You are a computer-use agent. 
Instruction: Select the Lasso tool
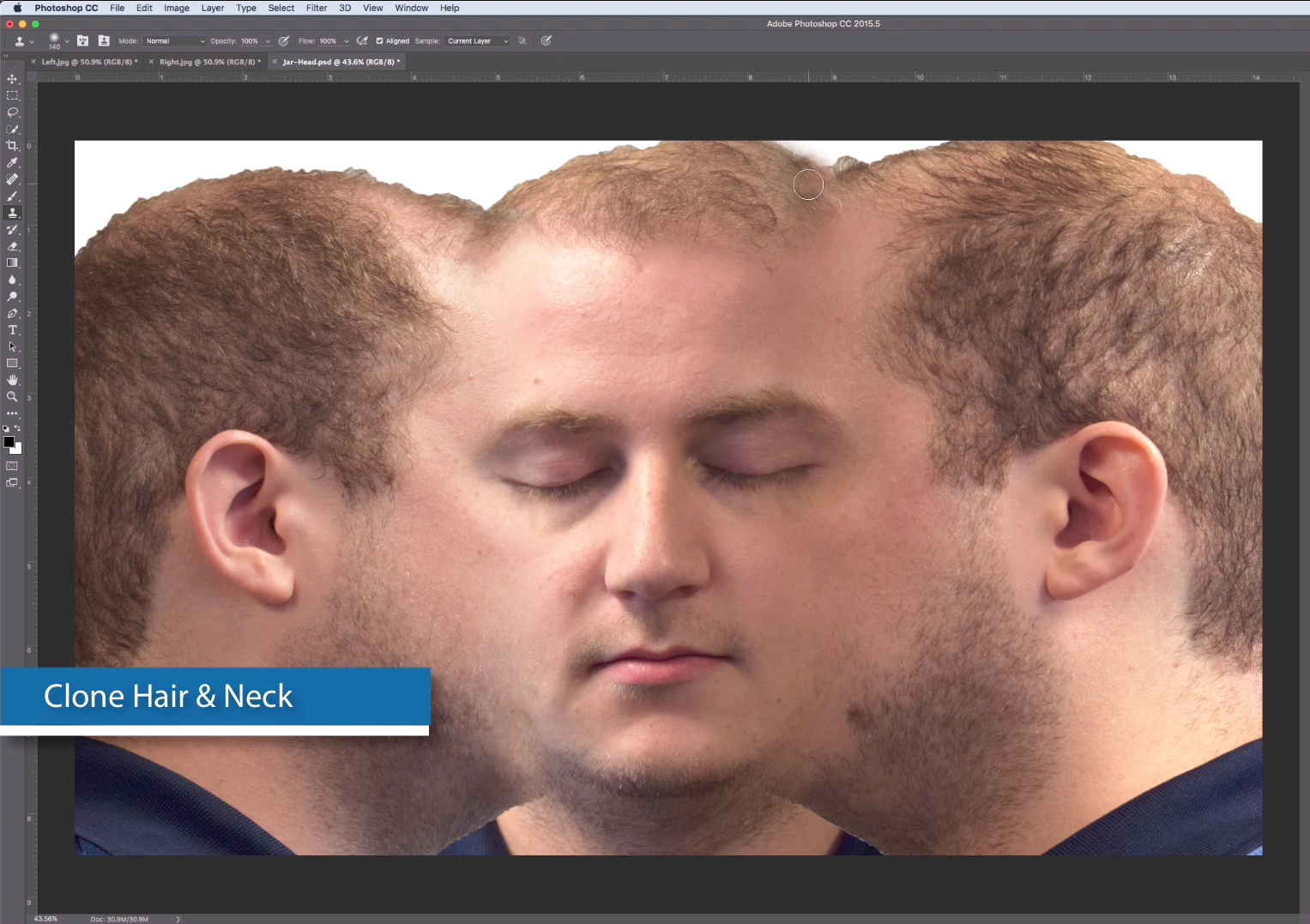pos(12,112)
